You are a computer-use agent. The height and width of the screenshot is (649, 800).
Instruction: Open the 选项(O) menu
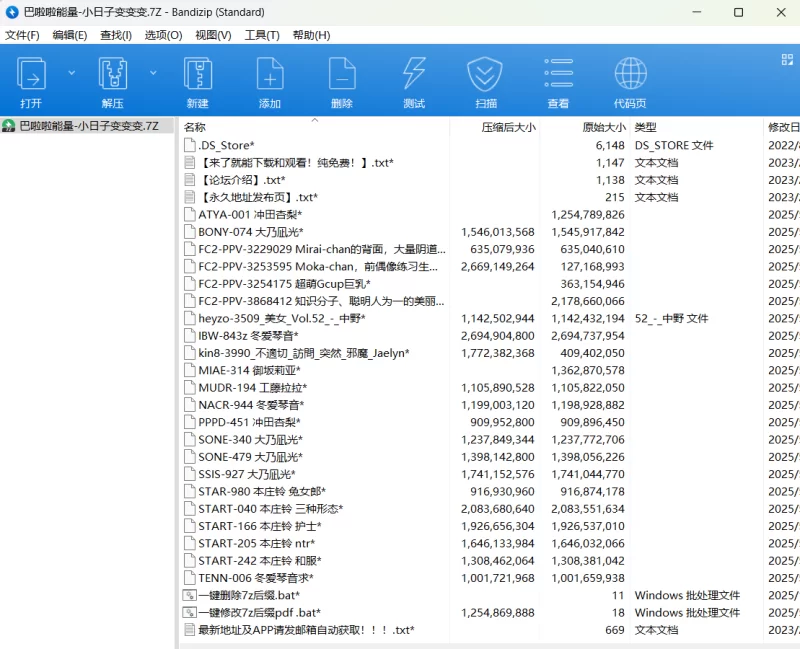(163, 35)
